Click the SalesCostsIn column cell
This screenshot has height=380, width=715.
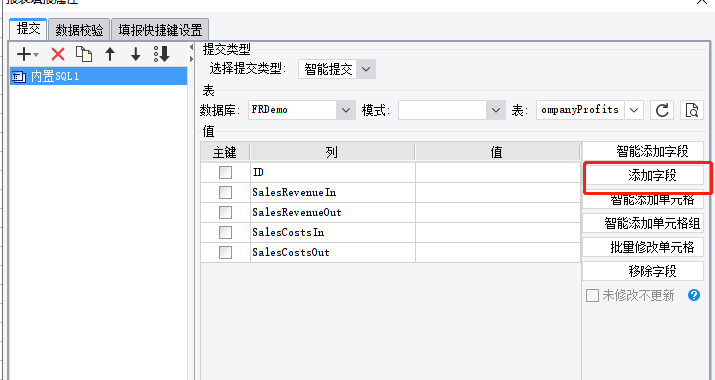click(333, 233)
